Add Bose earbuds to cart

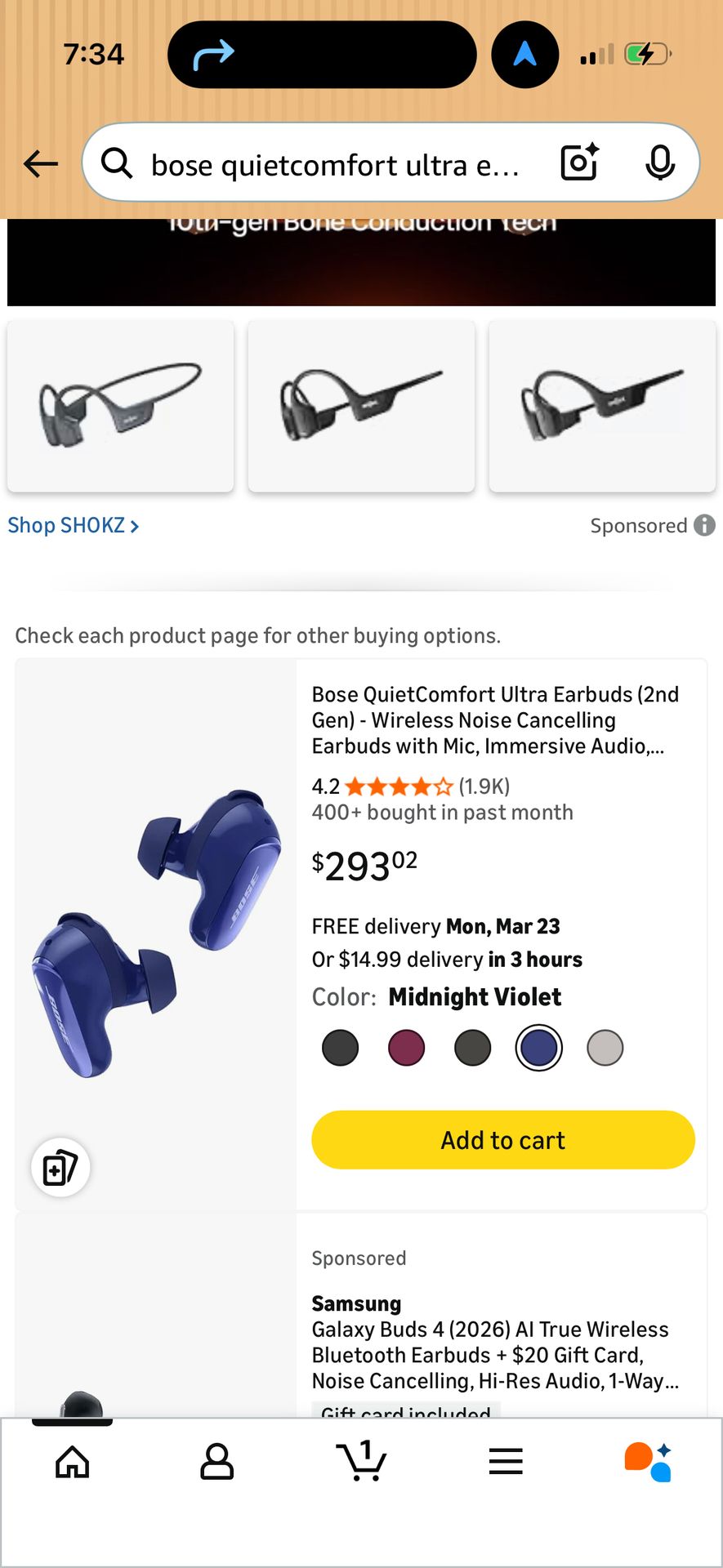[x=503, y=1140]
